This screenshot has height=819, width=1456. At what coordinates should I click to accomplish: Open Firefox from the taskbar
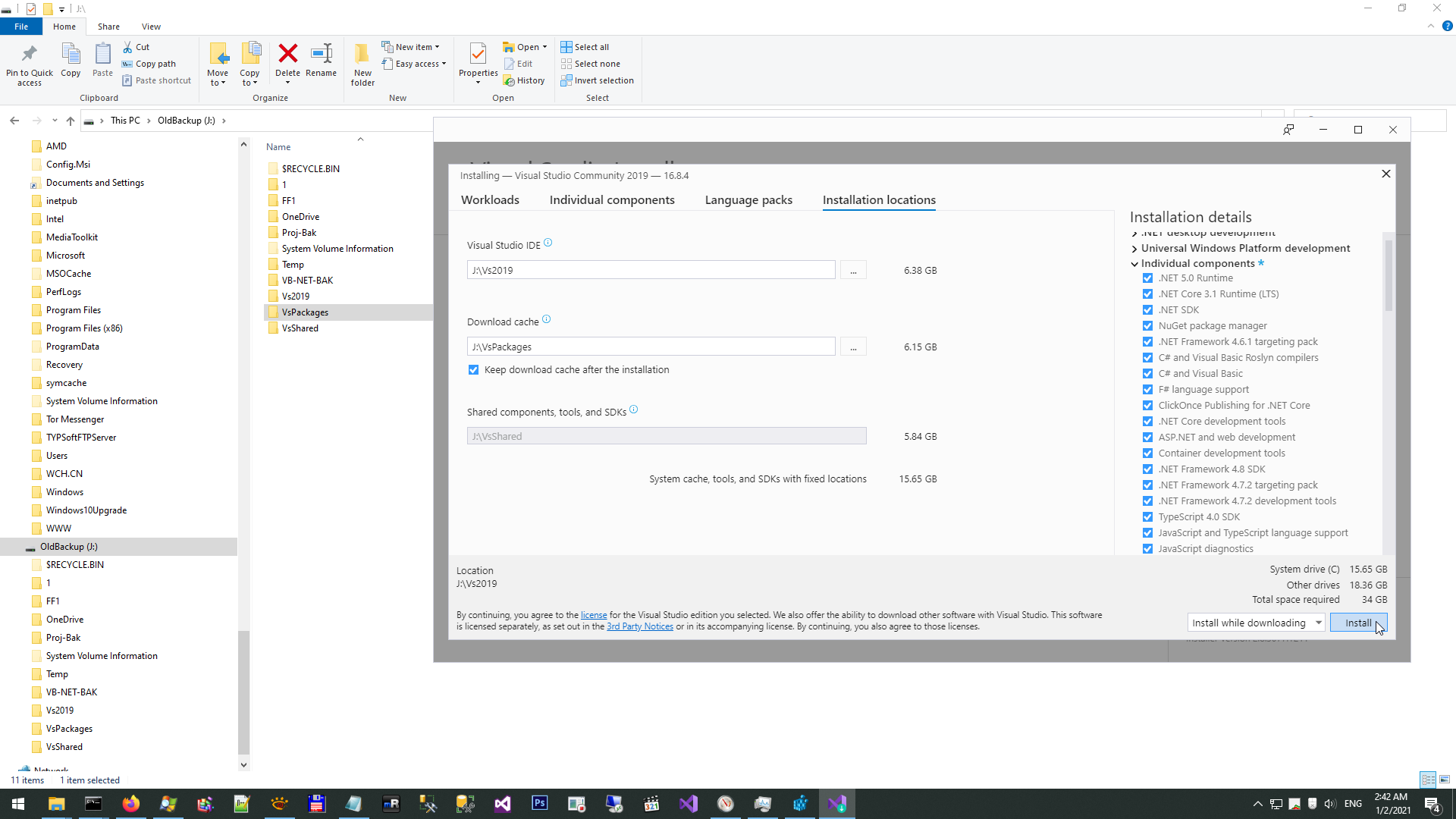click(130, 804)
